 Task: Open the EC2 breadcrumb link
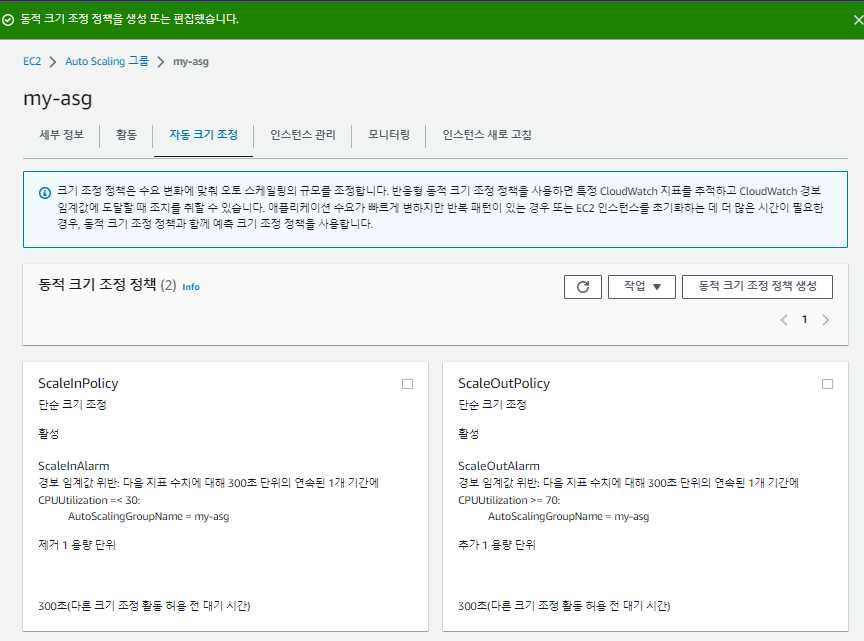pos(32,61)
